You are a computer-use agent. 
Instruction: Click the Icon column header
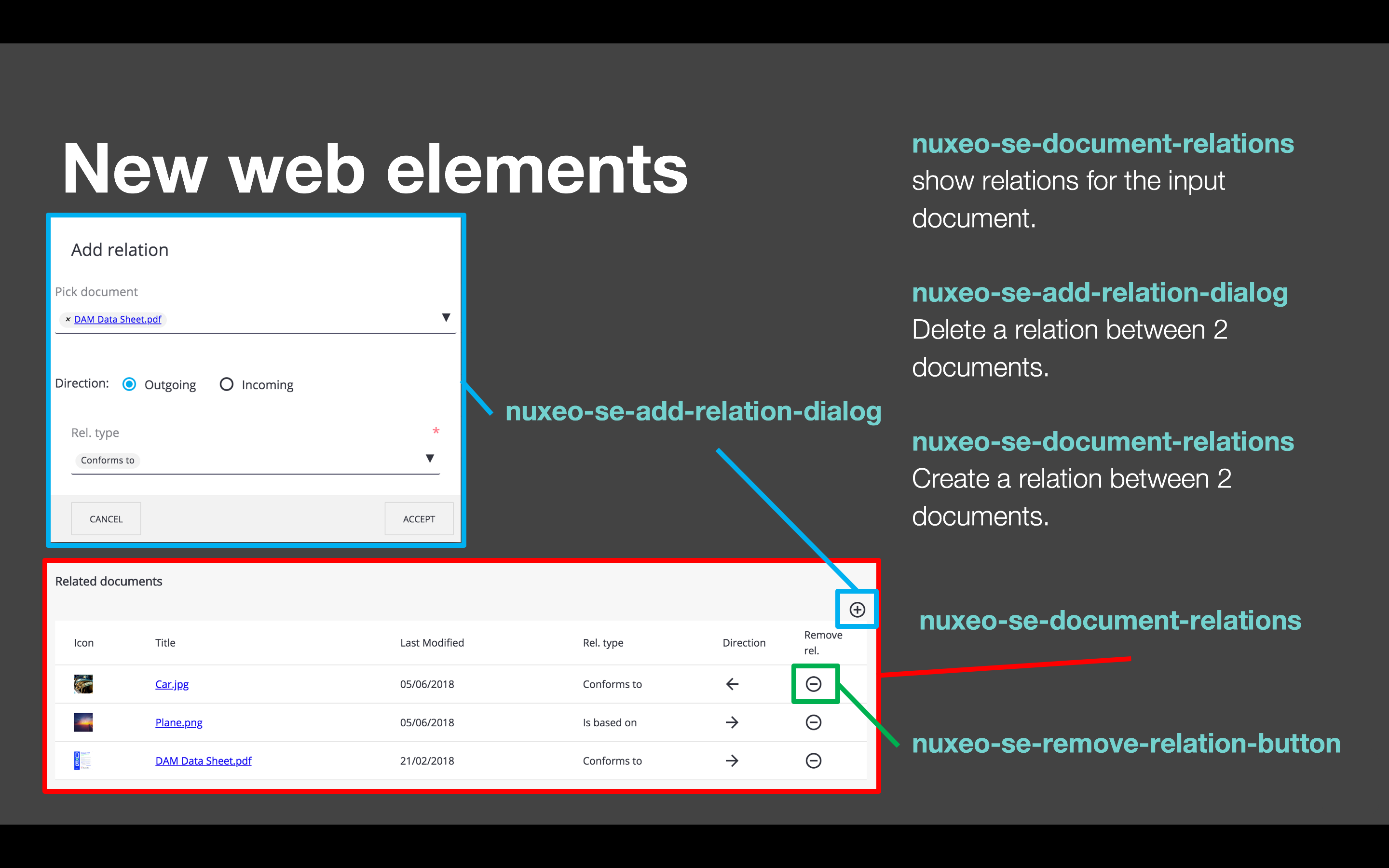[84, 643]
